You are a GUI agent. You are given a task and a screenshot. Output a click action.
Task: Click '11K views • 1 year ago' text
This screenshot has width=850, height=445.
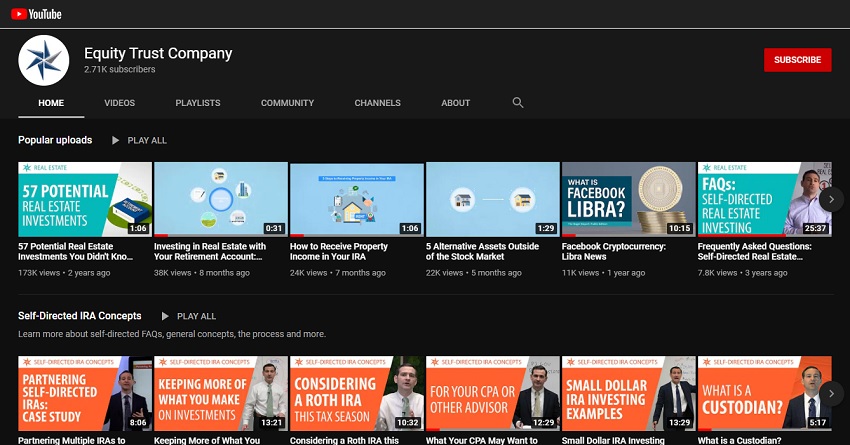[603, 273]
